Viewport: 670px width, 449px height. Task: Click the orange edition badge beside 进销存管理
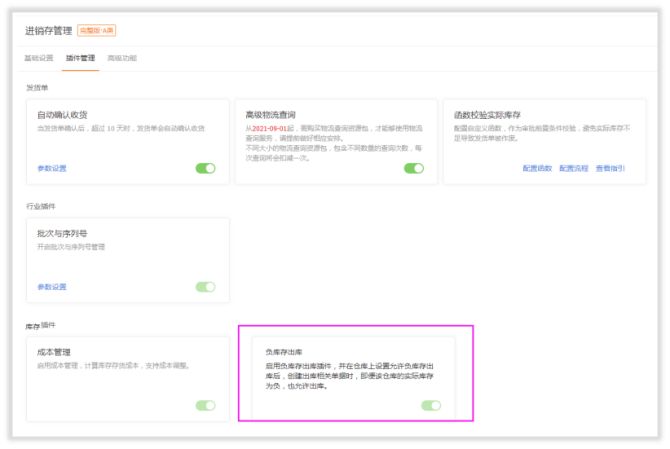point(95,30)
